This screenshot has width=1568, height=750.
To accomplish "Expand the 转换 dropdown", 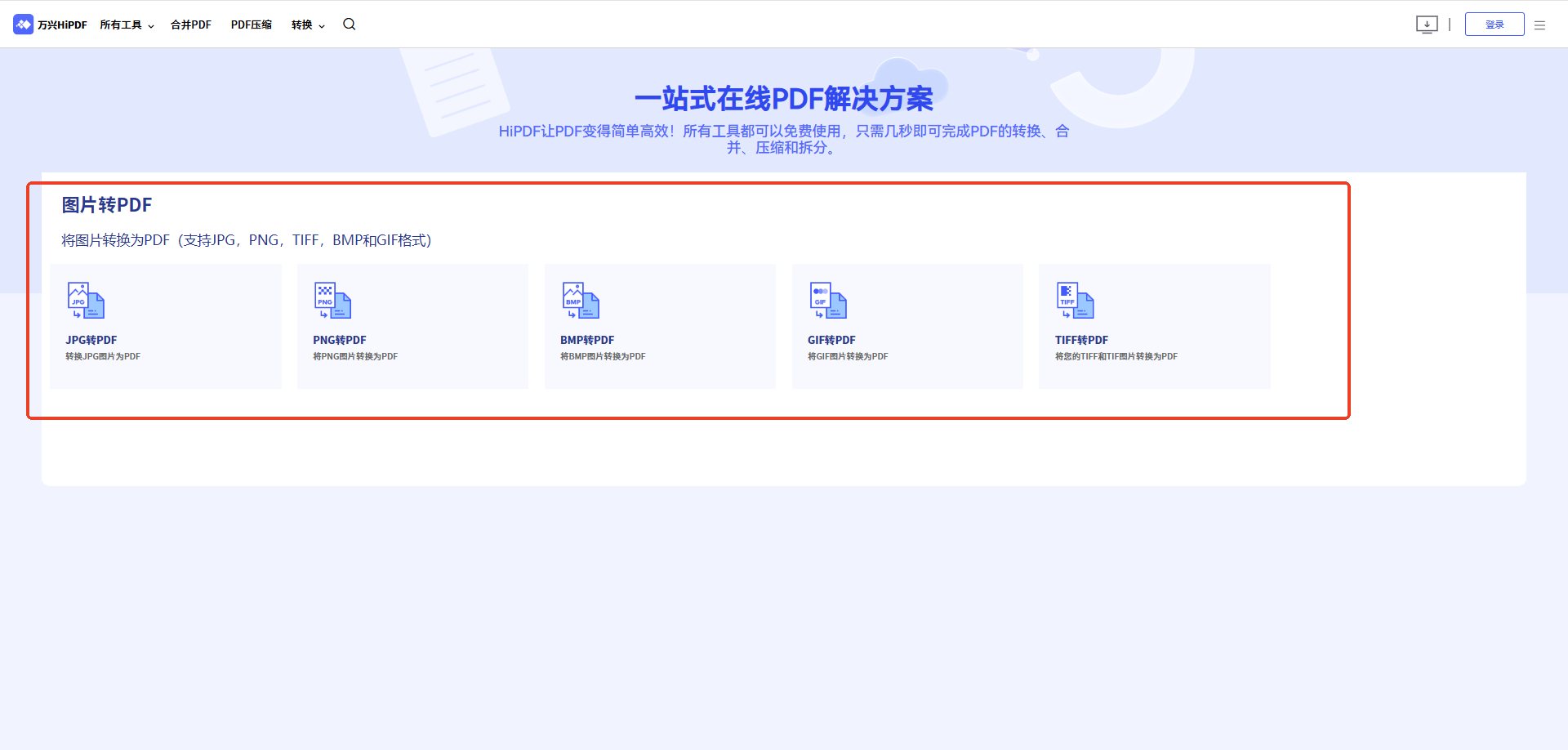I will (x=306, y=25).
